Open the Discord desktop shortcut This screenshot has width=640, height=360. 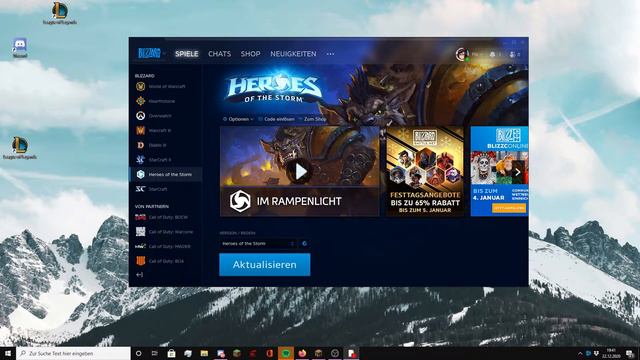tap(20, 47)
